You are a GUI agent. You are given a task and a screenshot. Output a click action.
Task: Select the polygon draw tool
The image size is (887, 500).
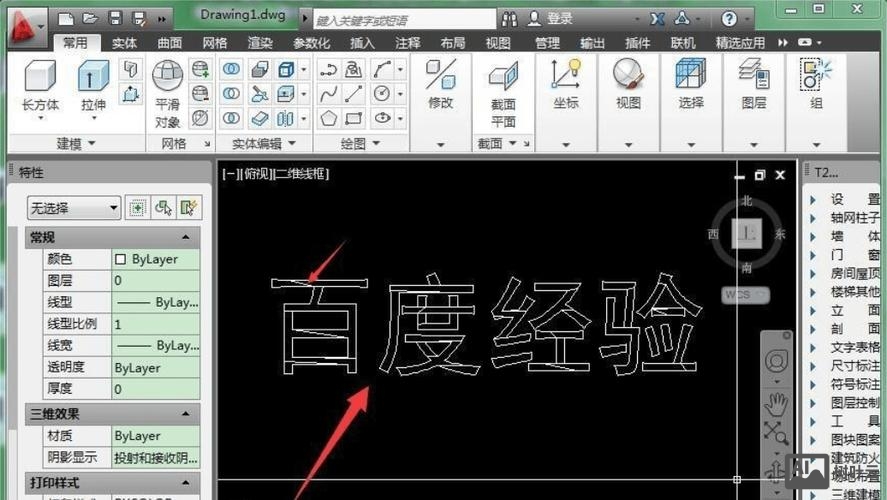(x=329, y=118)
